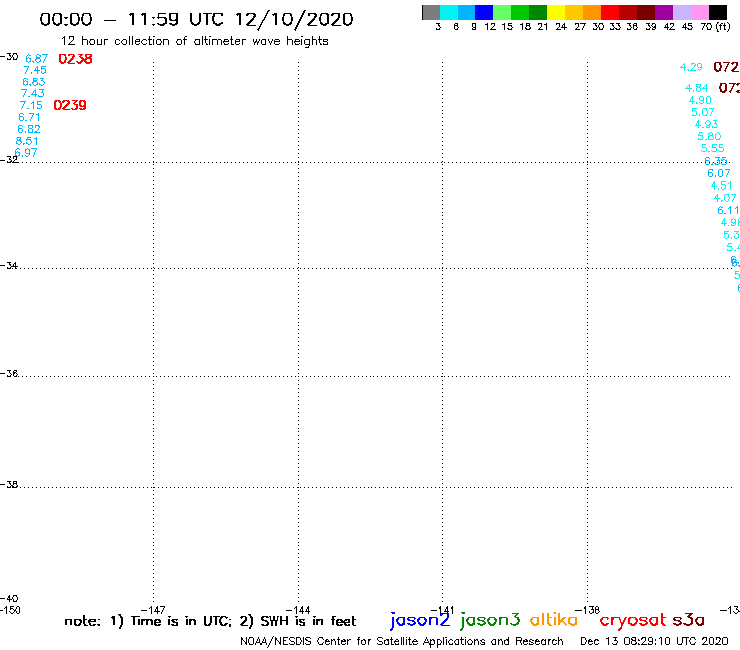Image resolution: width=740 pixels, height=650 pixels.
Task: Click wave height value 5.80
Action: point(709,136)
